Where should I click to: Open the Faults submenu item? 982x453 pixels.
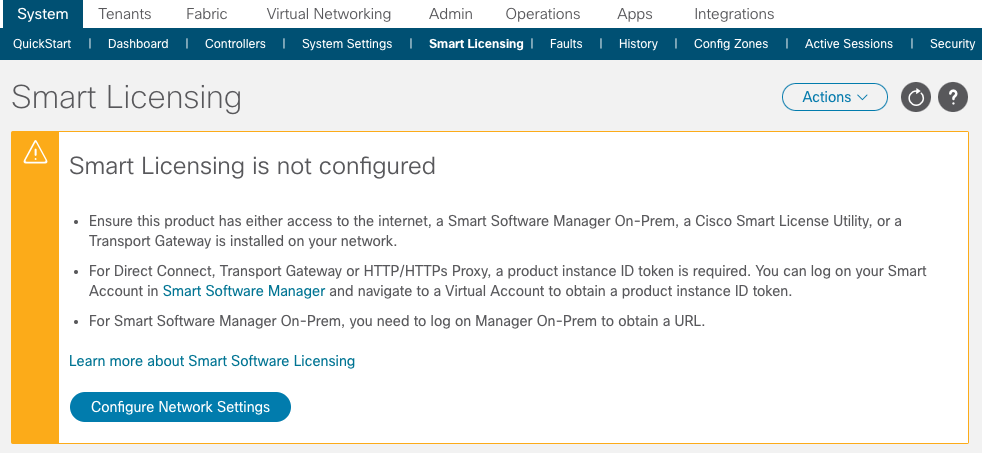[566, 44]
